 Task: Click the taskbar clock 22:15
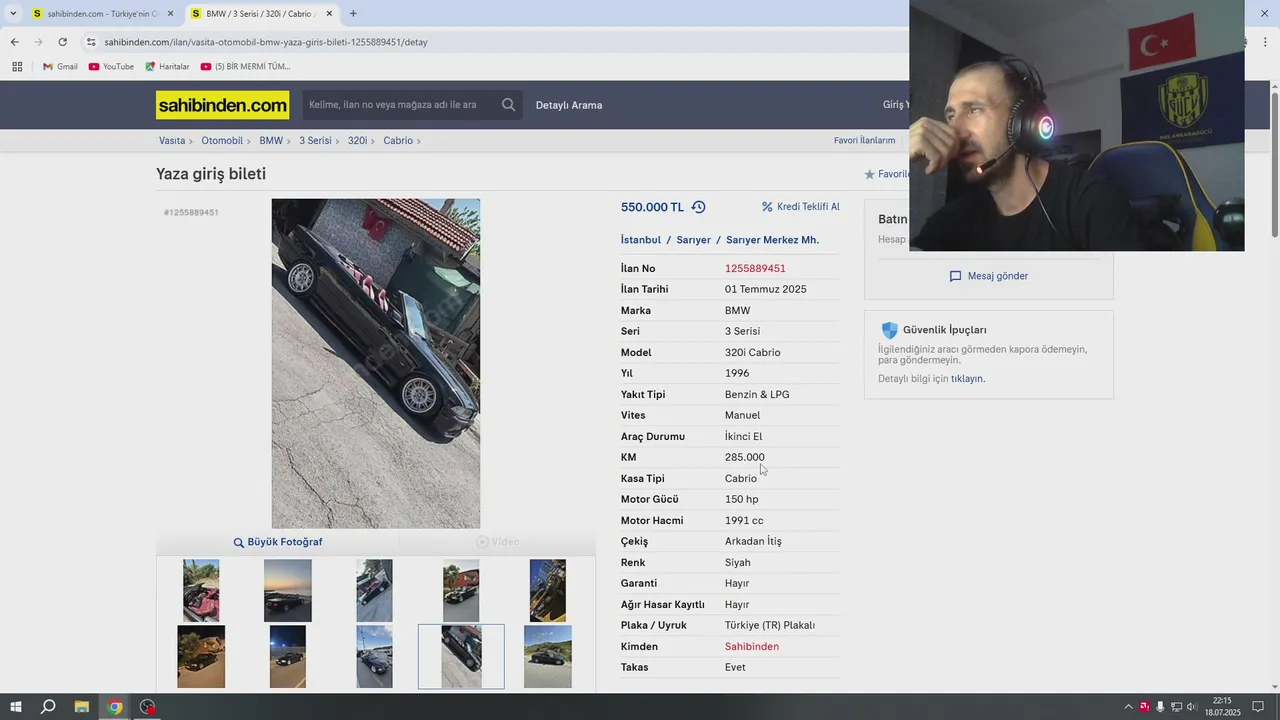tap(1222, 701)
